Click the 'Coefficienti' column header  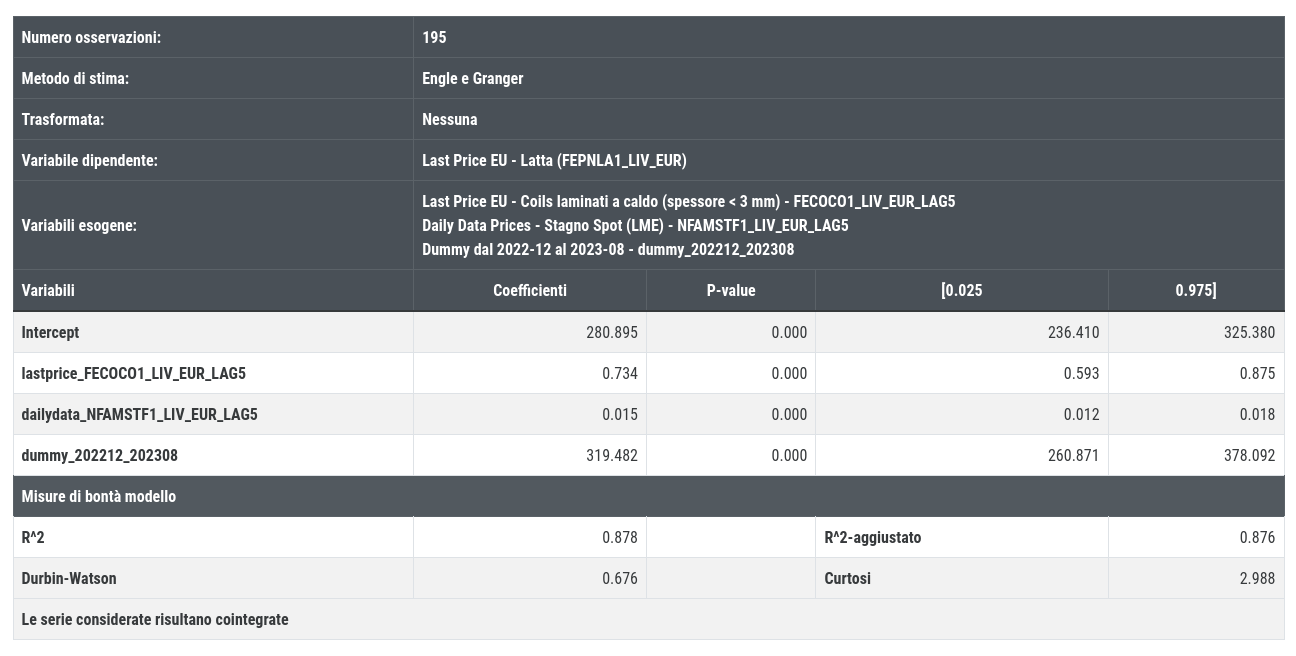[529, 290]
